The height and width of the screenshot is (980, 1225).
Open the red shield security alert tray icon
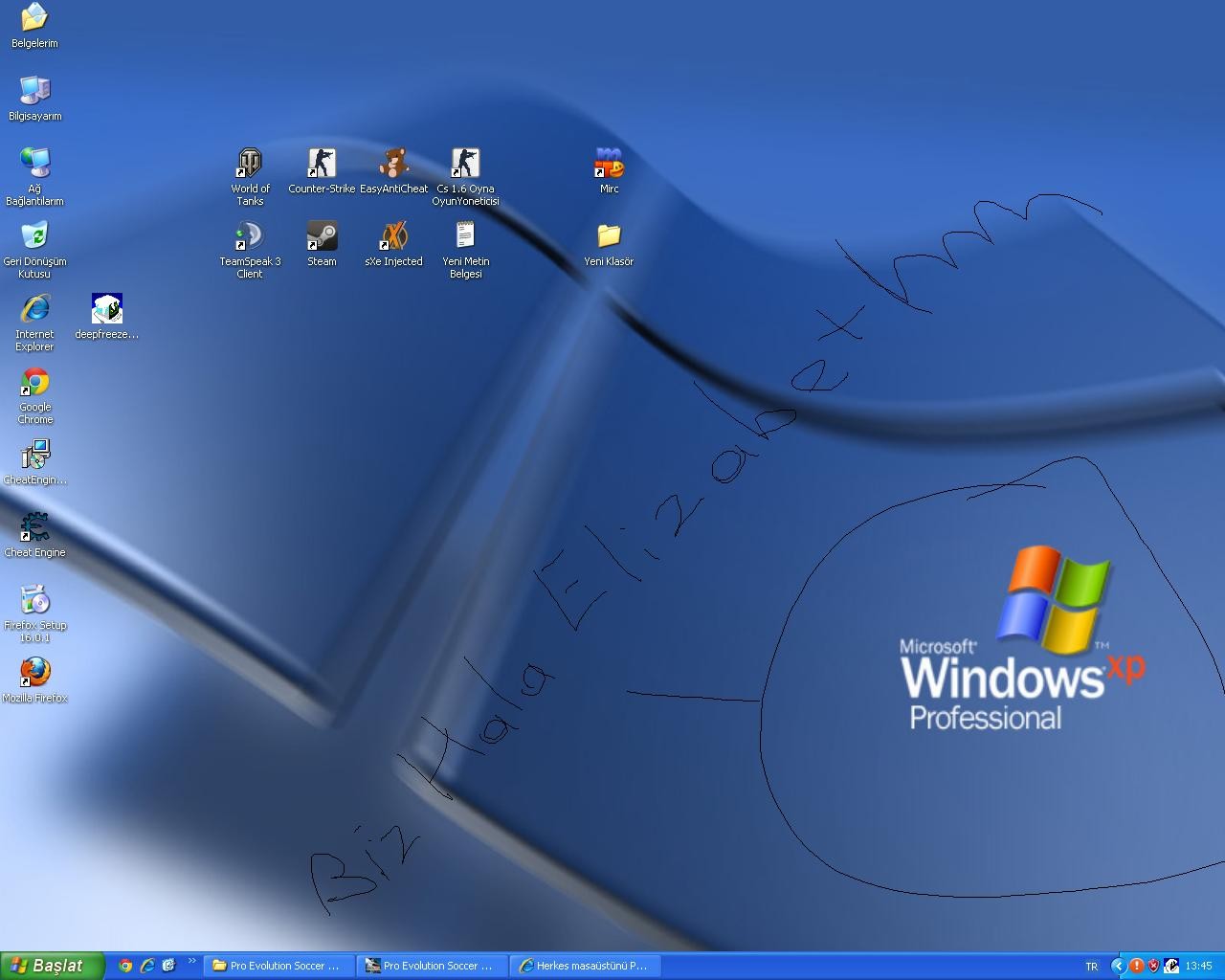coord(1153,967)
